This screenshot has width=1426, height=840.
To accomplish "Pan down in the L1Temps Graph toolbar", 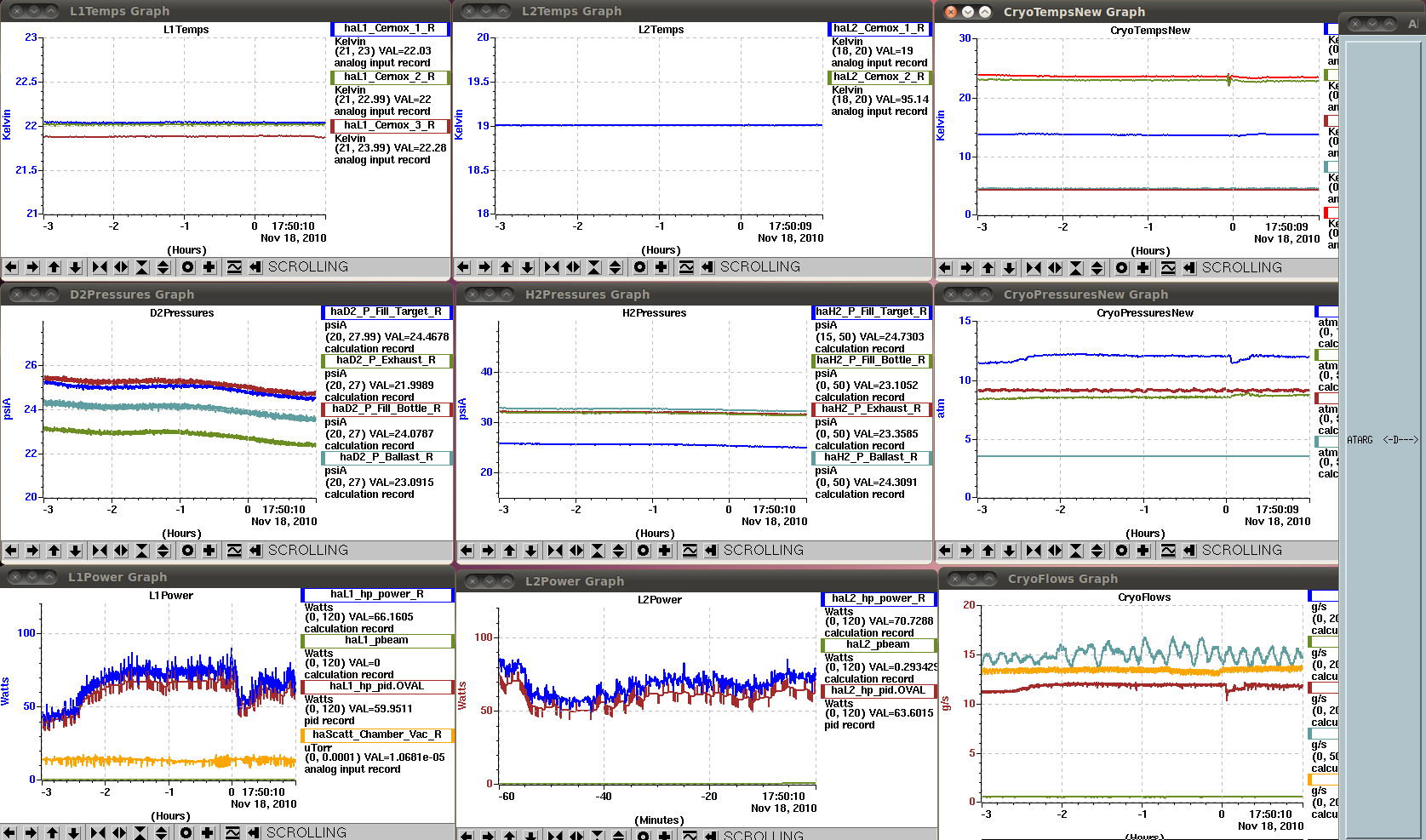I will point(75,267).
